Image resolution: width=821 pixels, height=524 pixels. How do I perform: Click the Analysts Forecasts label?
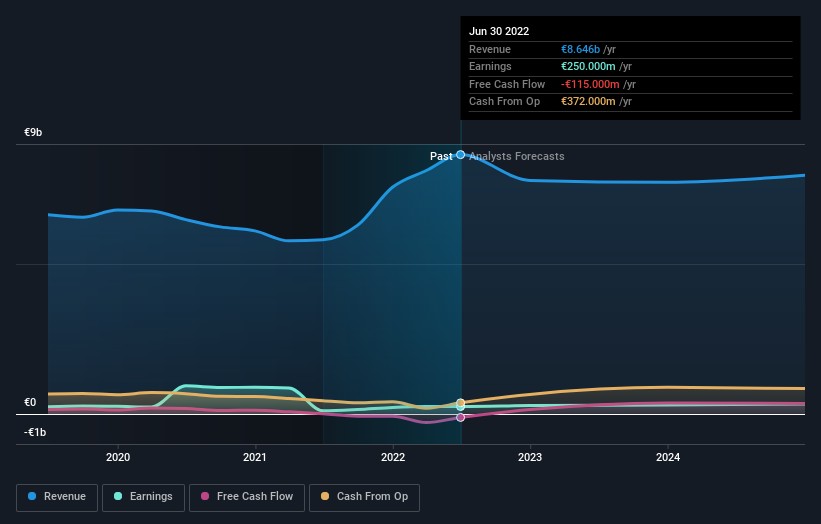point(517,156)
